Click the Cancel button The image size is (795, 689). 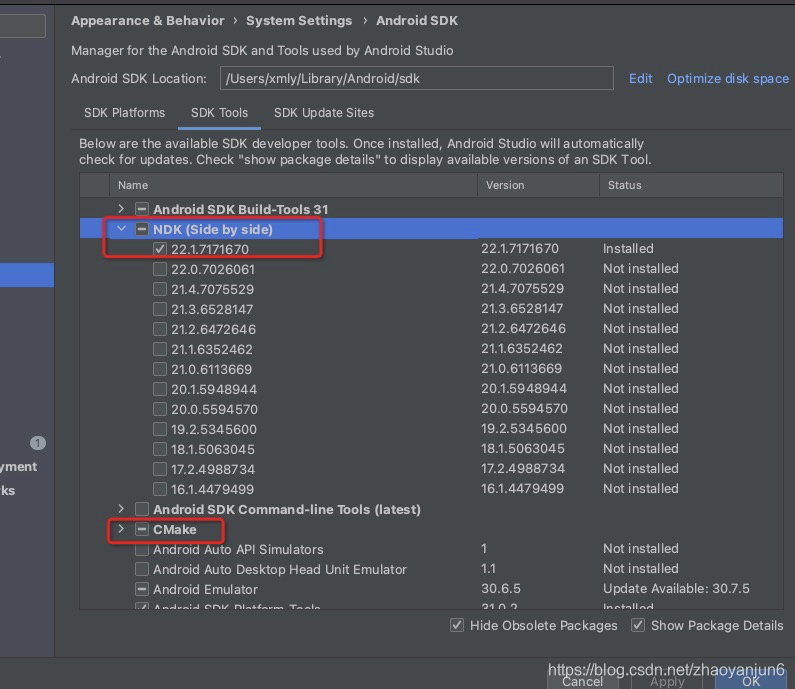click(583, 681)
